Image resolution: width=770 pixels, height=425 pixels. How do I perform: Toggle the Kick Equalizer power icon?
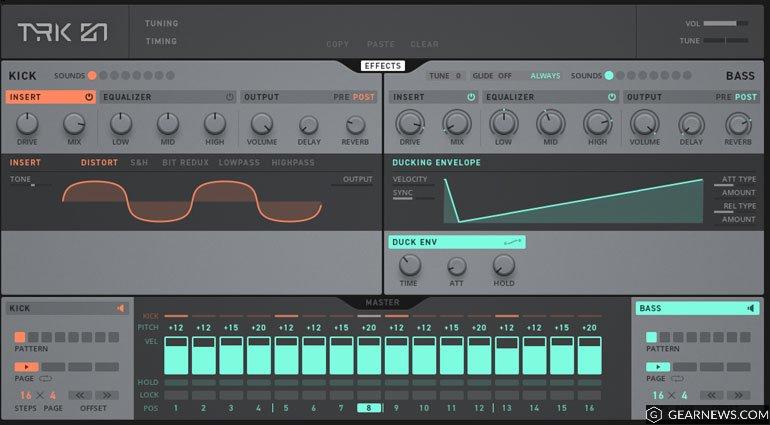pyautogui.click(x=230, y=97)
